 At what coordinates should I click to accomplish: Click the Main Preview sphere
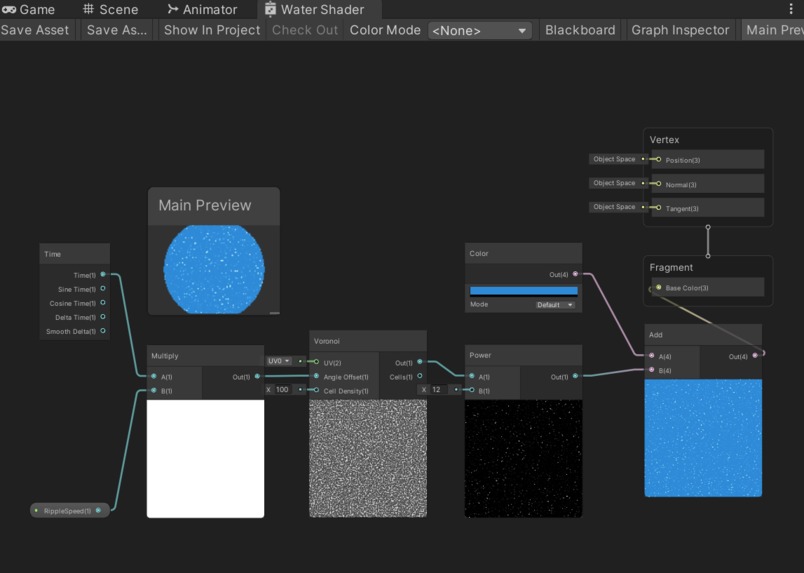click(x=214, y=269)
